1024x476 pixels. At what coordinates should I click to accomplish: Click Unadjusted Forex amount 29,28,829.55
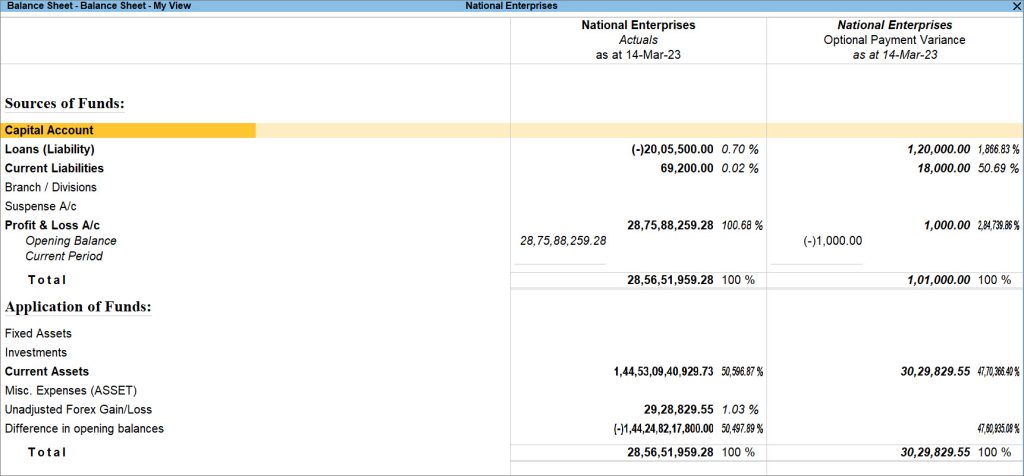pos(679,410)
